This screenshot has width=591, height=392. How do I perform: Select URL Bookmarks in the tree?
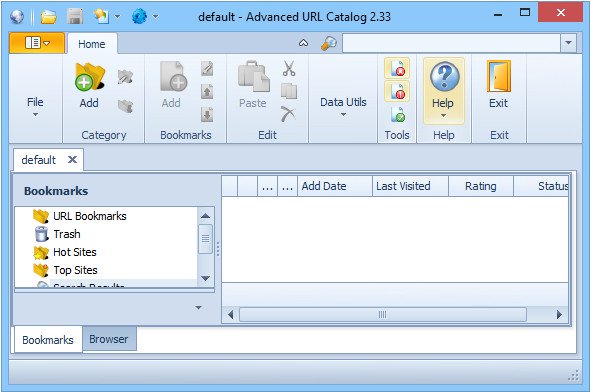pyautogui.click(x=90, y=216)
